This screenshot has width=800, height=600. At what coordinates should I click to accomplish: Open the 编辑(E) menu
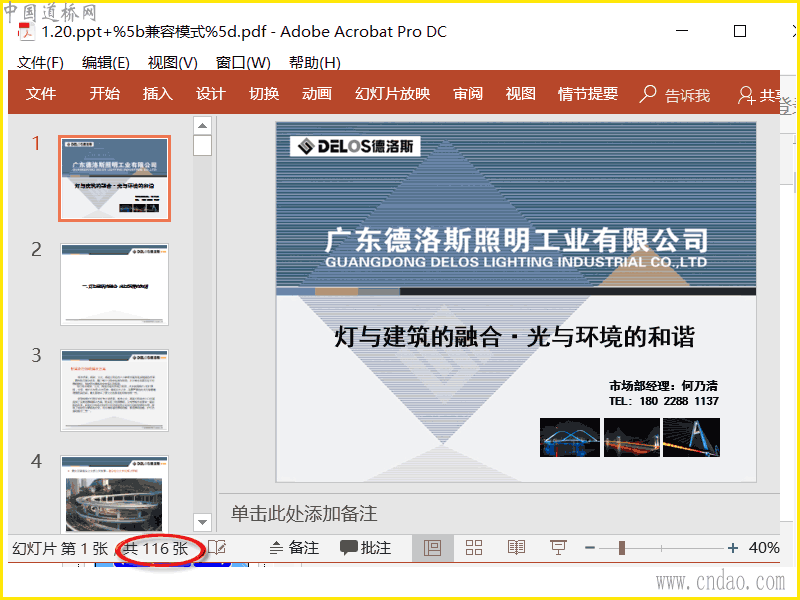point(106,62)
